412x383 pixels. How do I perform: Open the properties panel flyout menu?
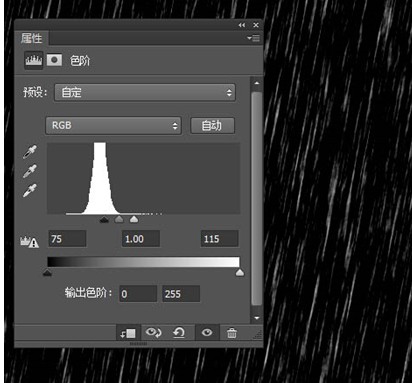pos(254,38)
